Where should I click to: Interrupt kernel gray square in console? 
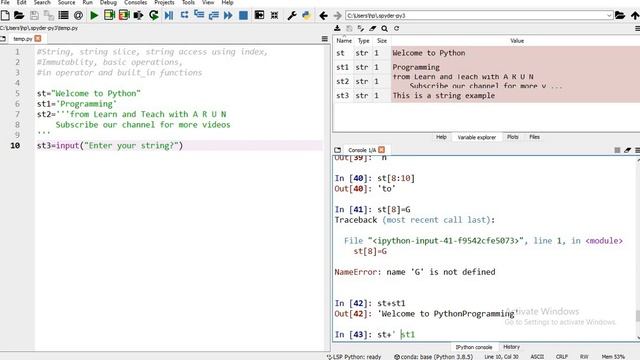(x=617, y=150)
